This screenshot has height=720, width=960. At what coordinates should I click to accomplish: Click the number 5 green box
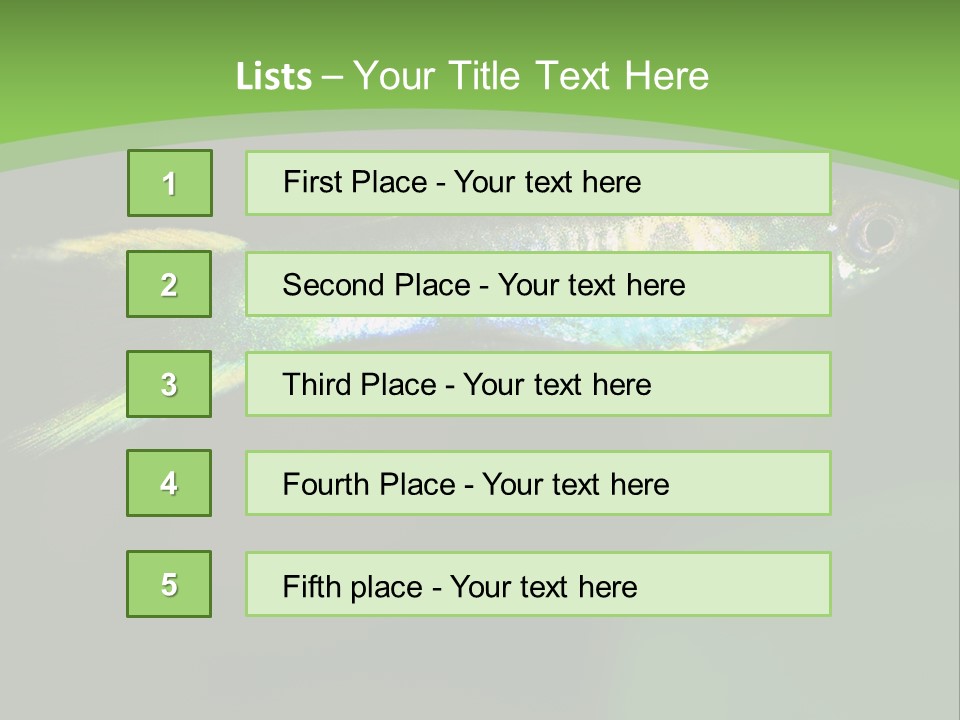pyautogui.click(x=170, y=584)
